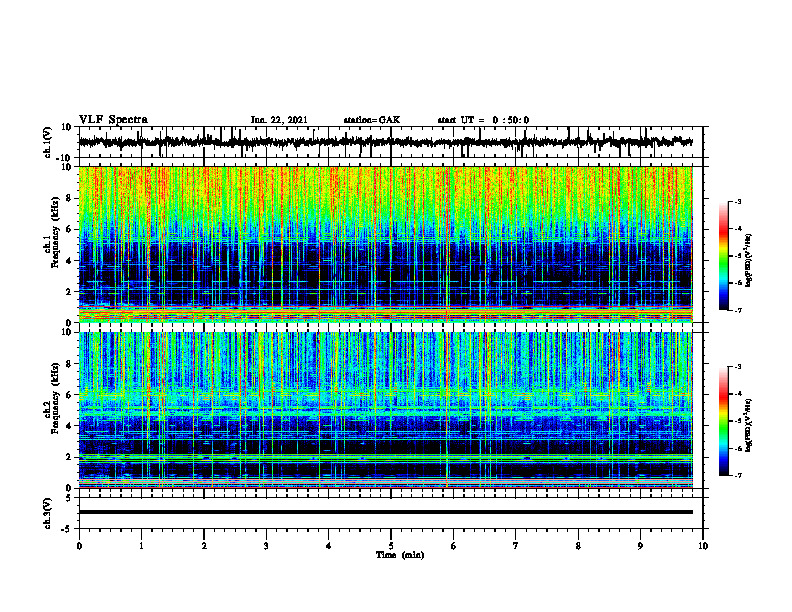Click the "-3" tick on ch.1 colorbar
The height and width of the screenshot is (612, 792).
738,202
